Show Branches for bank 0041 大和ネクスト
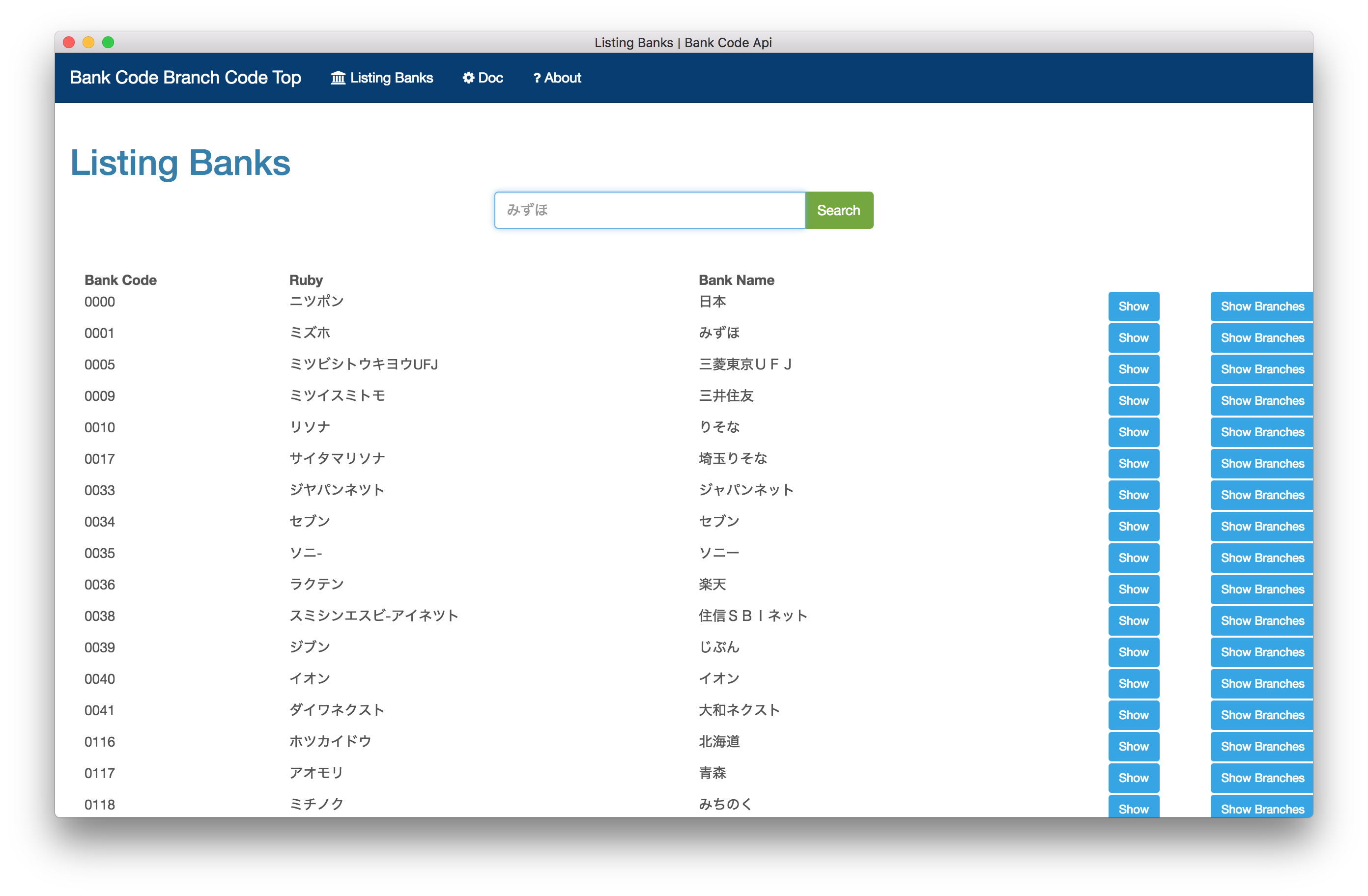 [x=1262, y=715]
